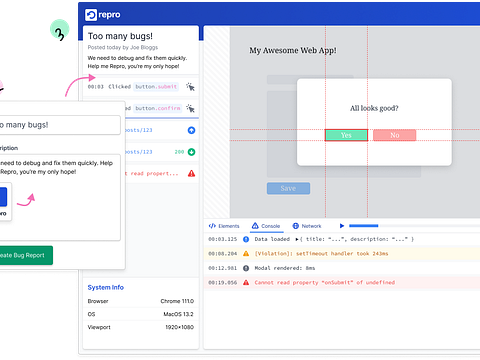Click the orange Violation warning icon
This screenshot has width=480, height=360.
[x=246, y=254]
